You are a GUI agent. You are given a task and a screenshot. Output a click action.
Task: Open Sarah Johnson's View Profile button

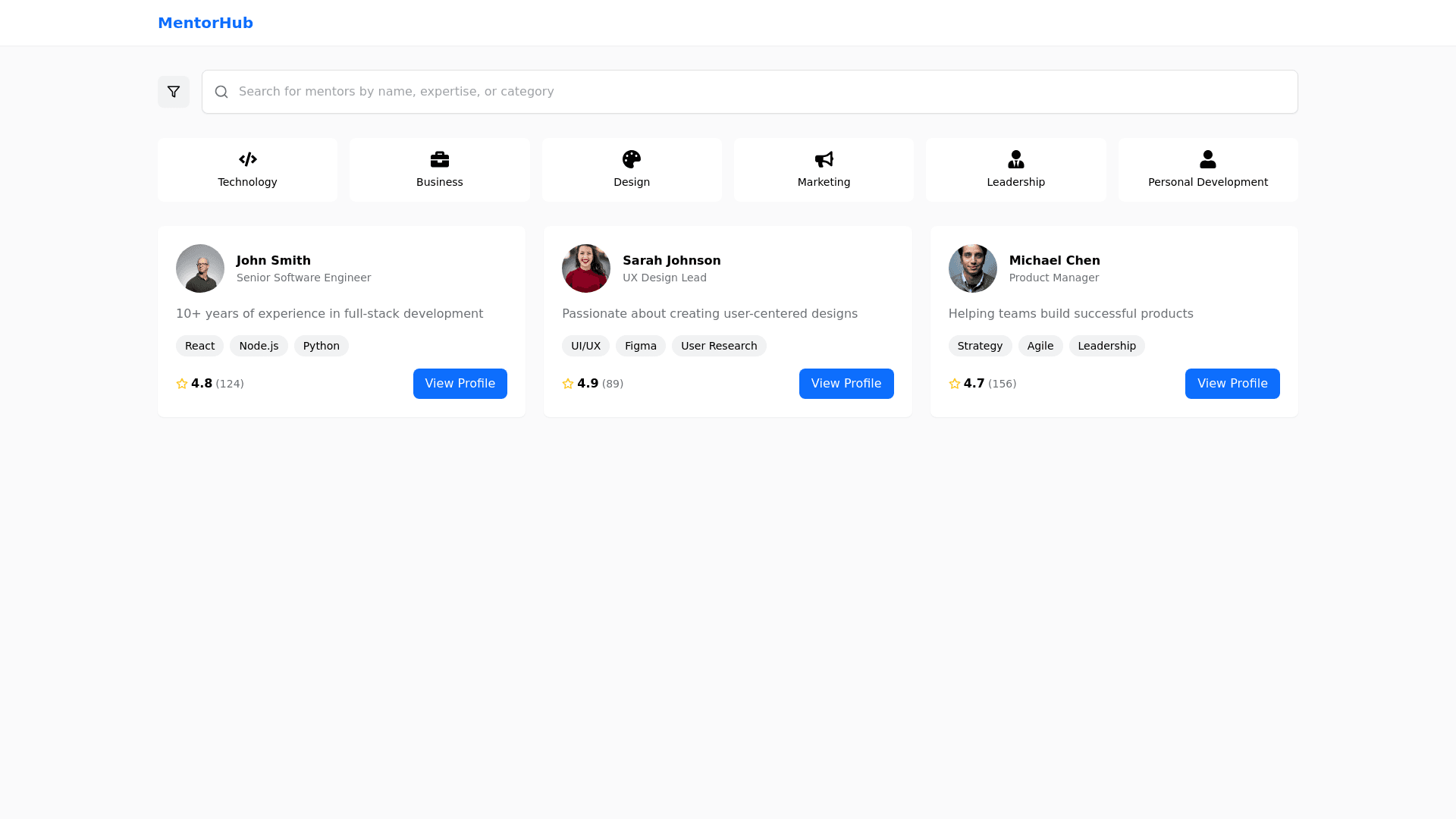point(846,384)
